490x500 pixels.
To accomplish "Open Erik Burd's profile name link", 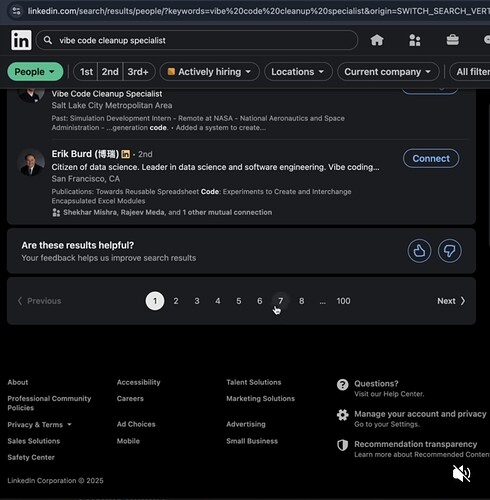I will pyautogui.click(x=85, y=154).
